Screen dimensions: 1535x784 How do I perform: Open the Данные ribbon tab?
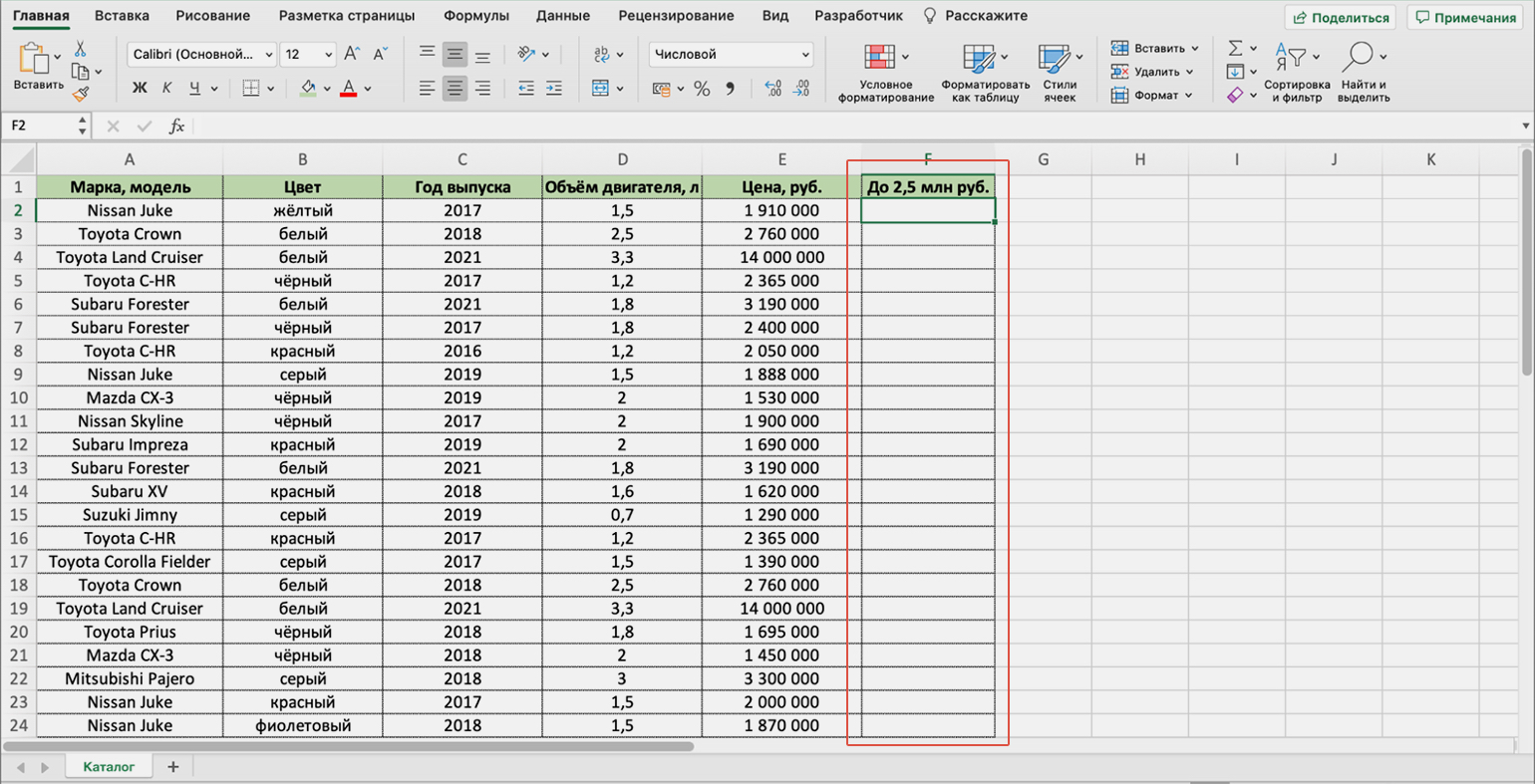562,16
